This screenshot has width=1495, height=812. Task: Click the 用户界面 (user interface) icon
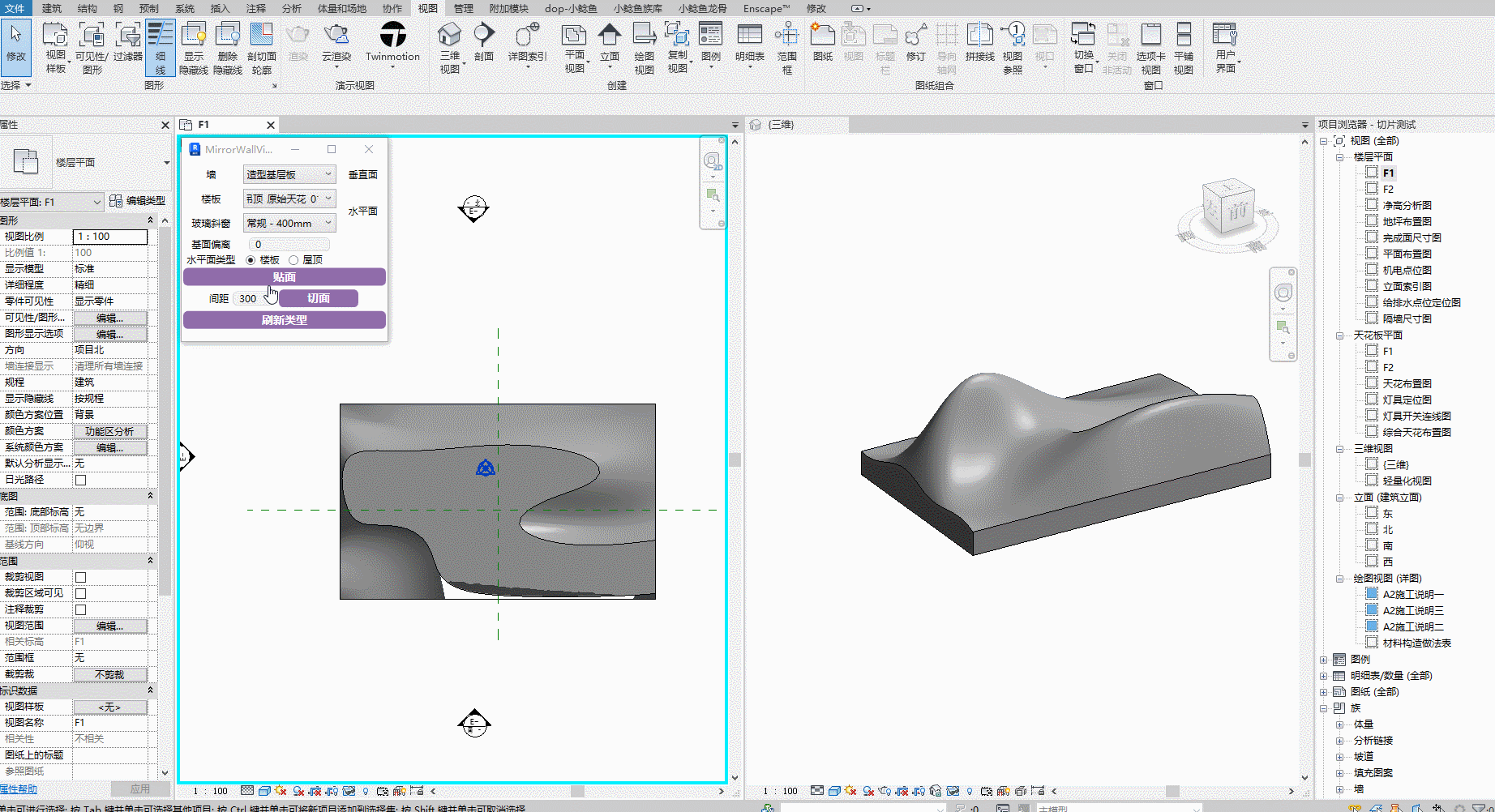click(x=1224, y=36)
